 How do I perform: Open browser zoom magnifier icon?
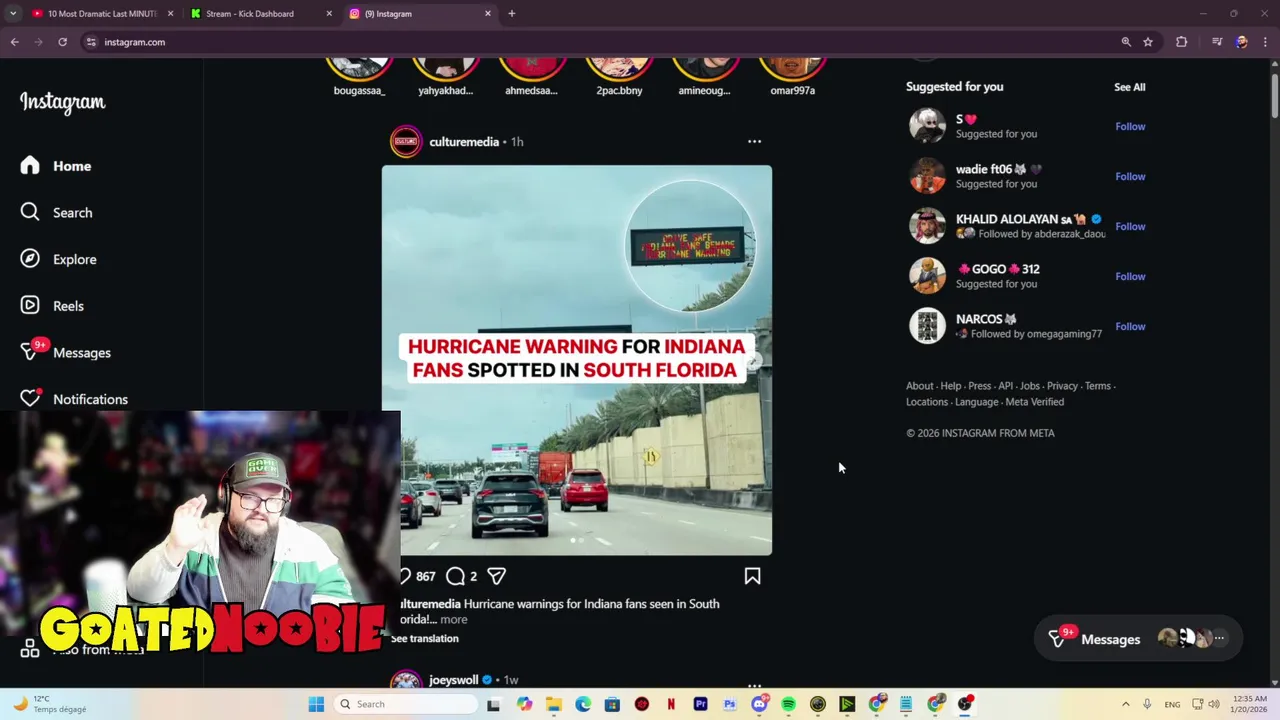[1126, 42]
